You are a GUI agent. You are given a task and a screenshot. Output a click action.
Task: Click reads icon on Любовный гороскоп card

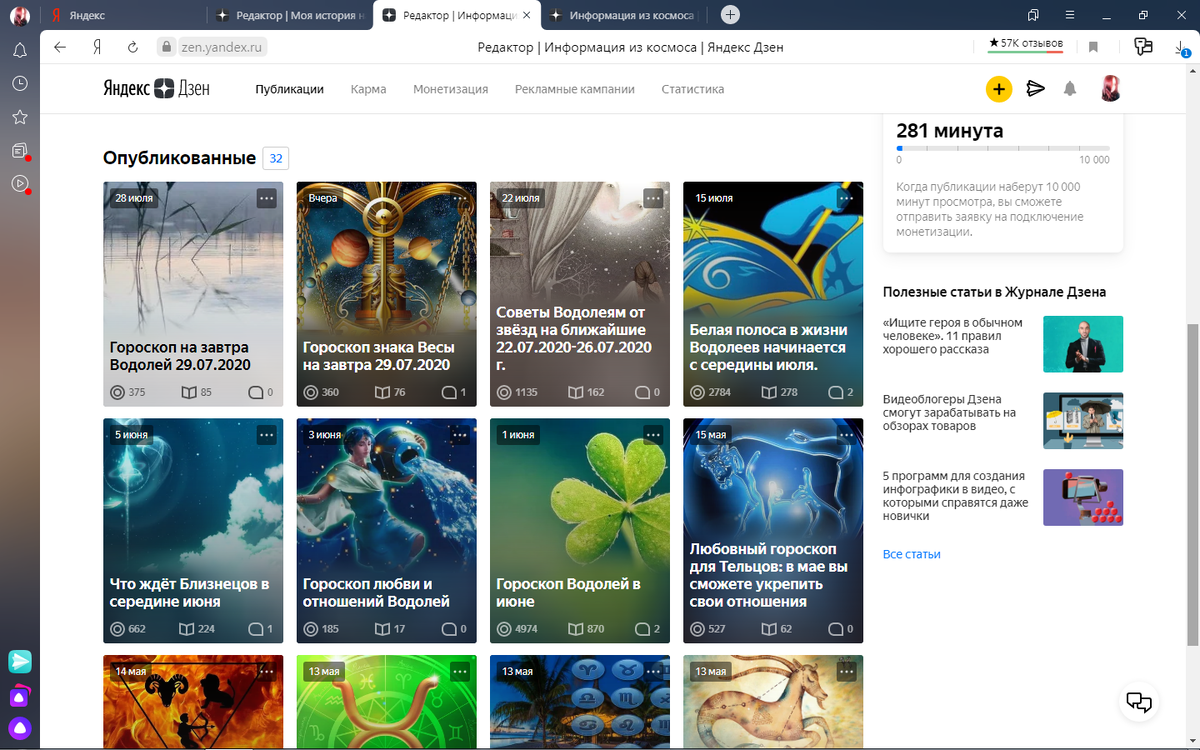coord(768,629)
